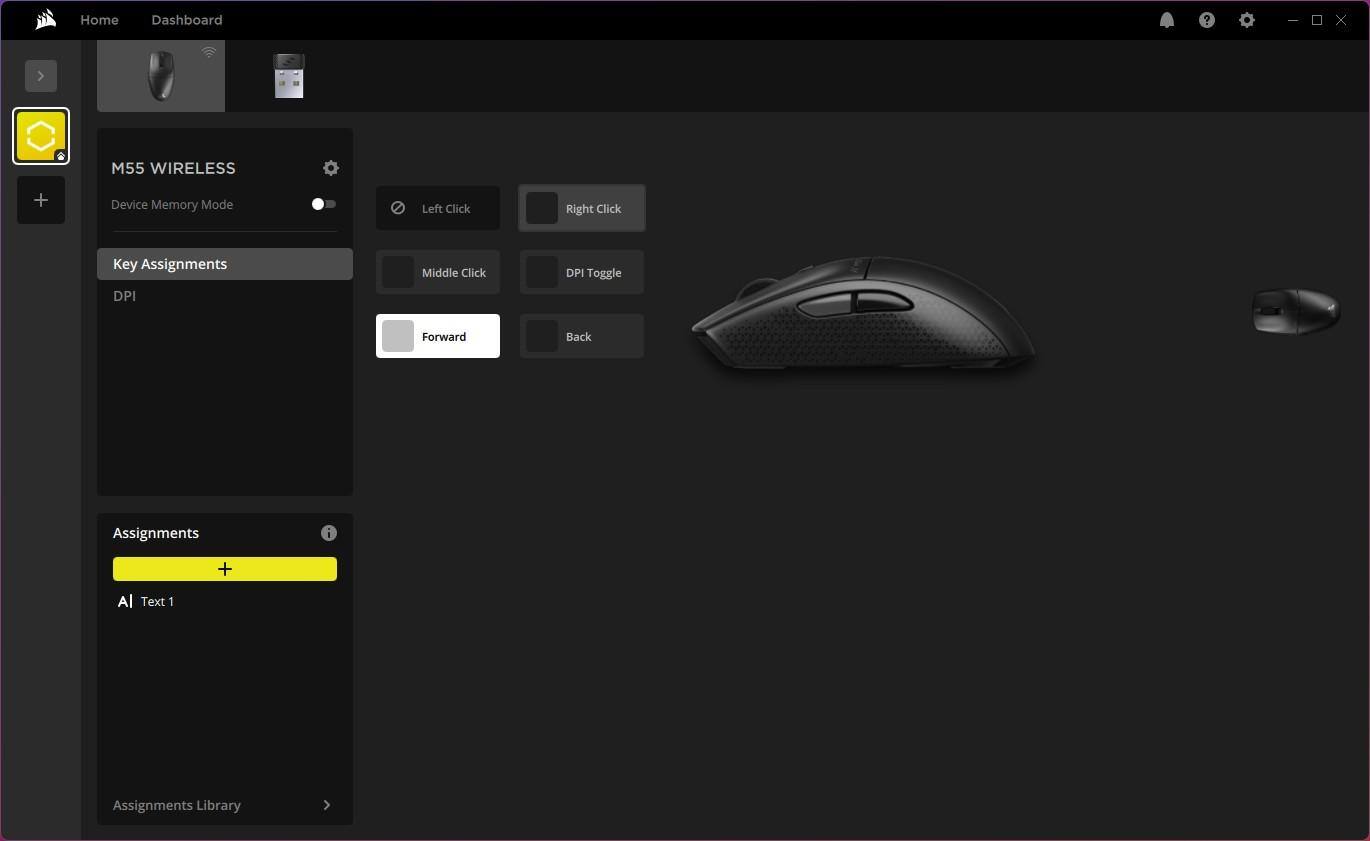Image resolution: width=1370 pixels, height=841 pixels.
Task: Expand the left profile sidebar chevron
Action: (41, 76)
